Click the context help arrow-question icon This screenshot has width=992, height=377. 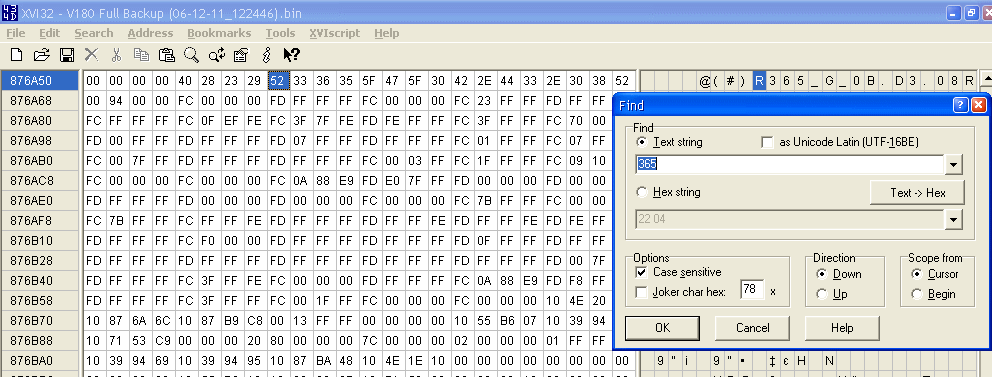(x=291, y=55)
